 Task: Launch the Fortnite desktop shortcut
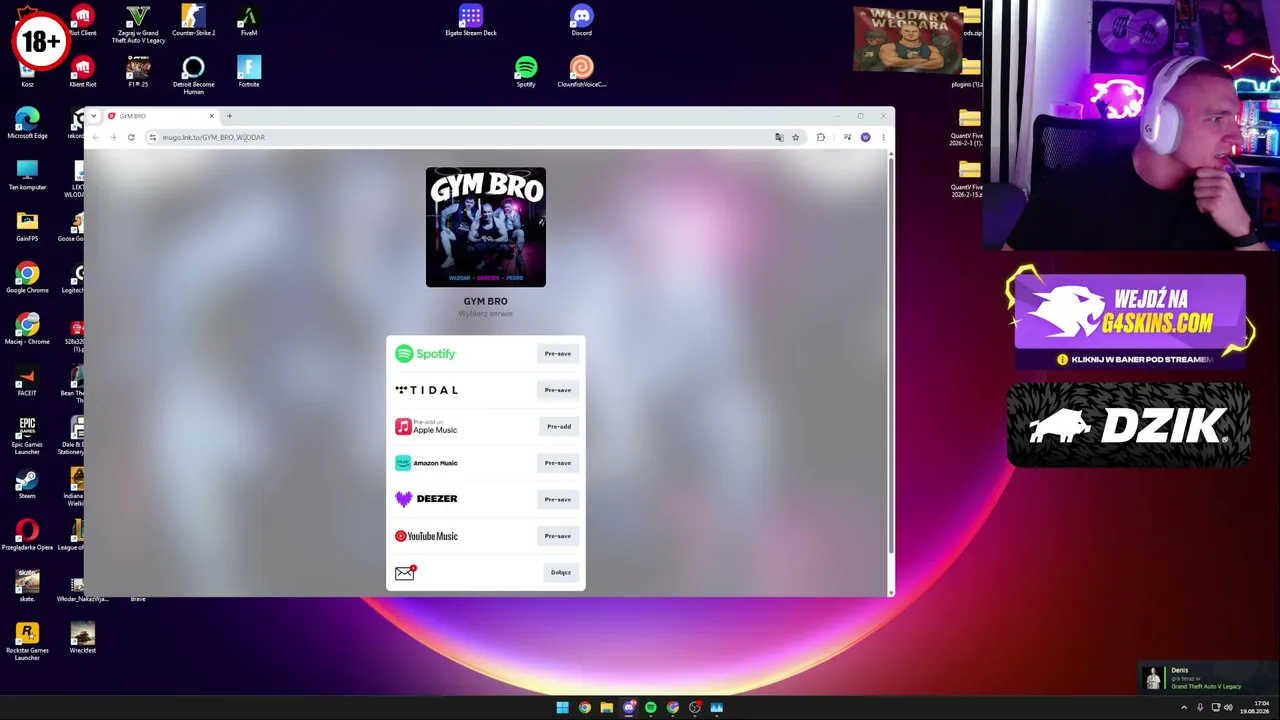(249, 72)
